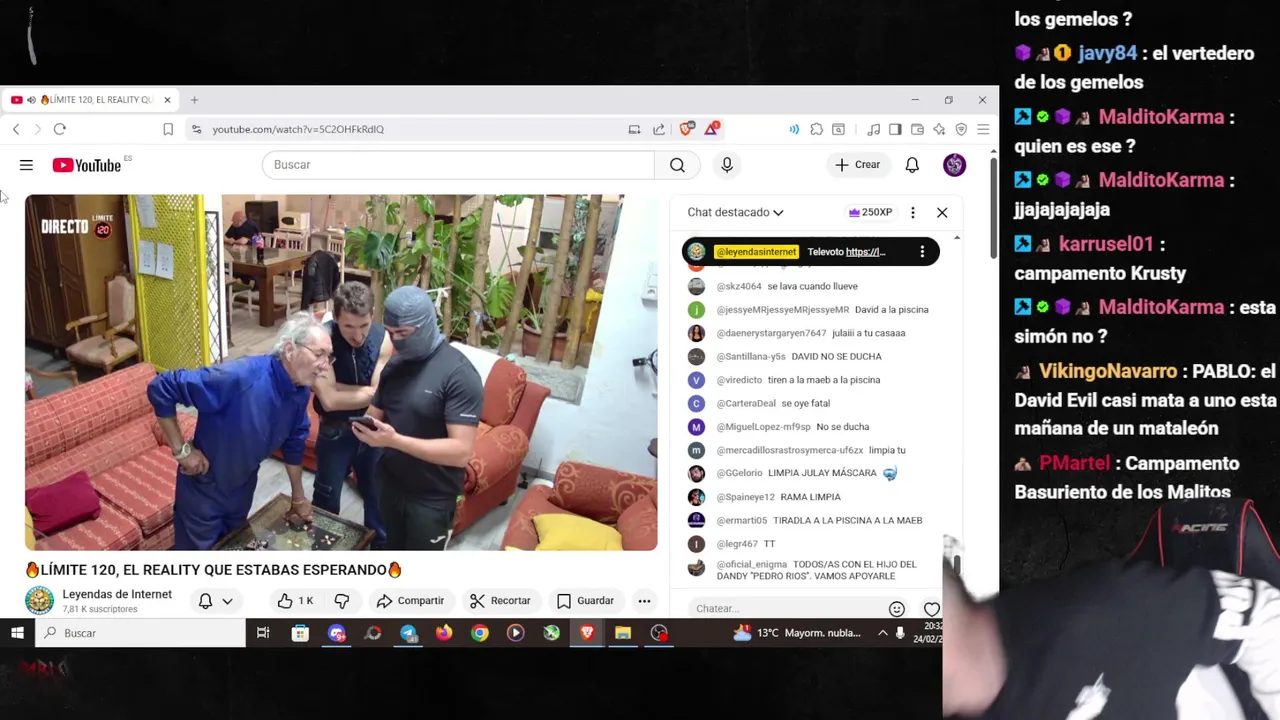This screenshot has width=1280, height=720.
Task: Click the Compartir share button
Action: pyautogui.click(x=410, y=601)
